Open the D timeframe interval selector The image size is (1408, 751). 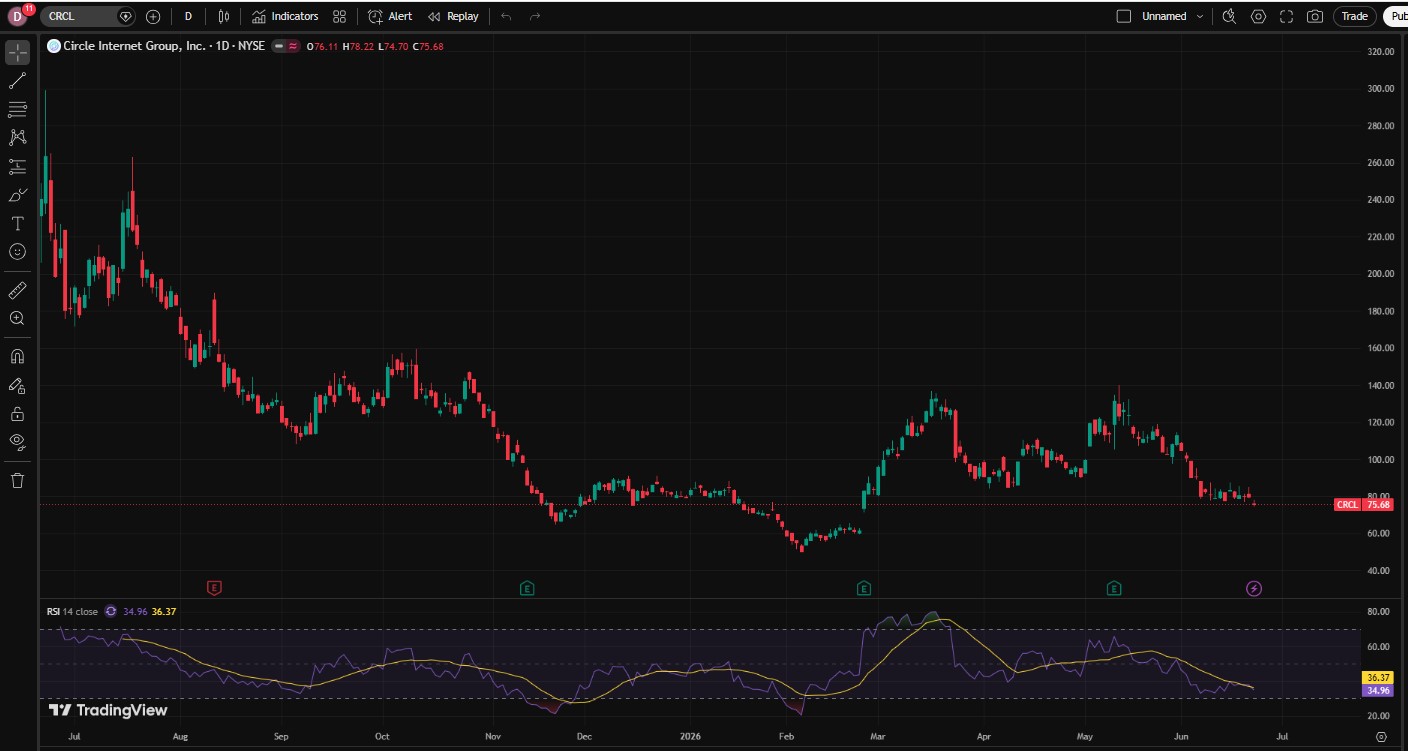188,17
